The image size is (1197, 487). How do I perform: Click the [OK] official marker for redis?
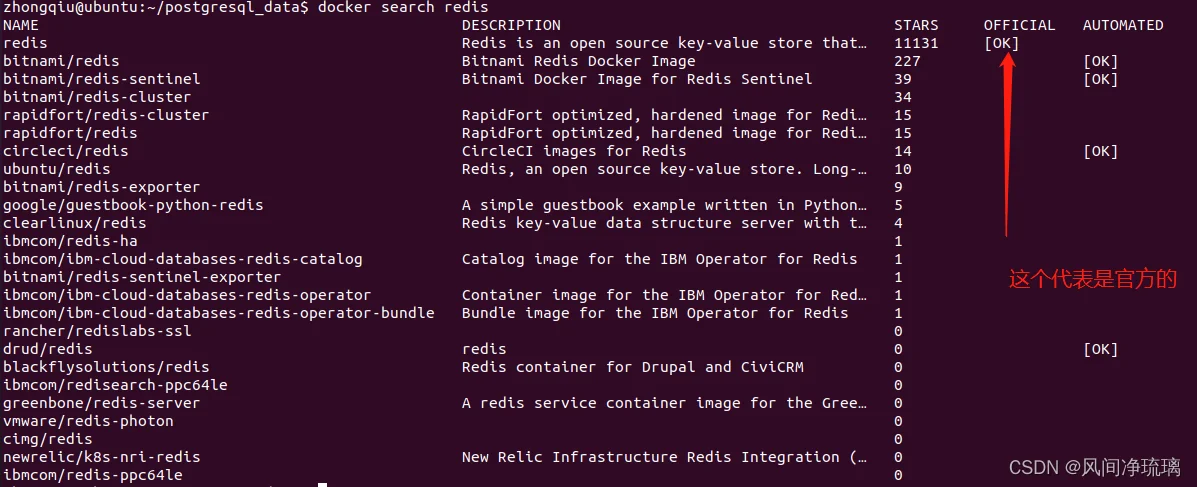pyautogui.click(x=1002, y=44)
